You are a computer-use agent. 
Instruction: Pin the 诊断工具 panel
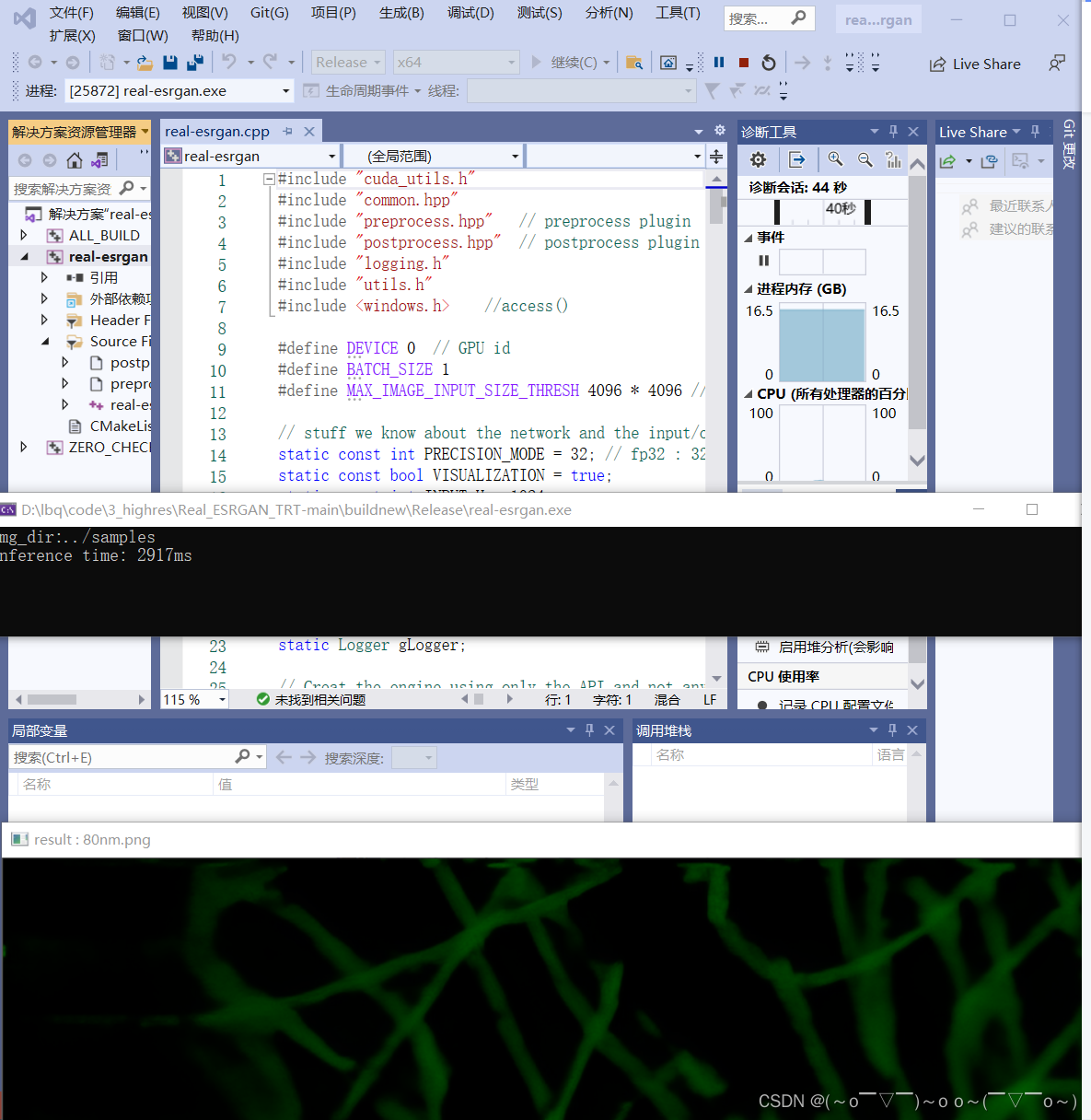tap(892, 131)
